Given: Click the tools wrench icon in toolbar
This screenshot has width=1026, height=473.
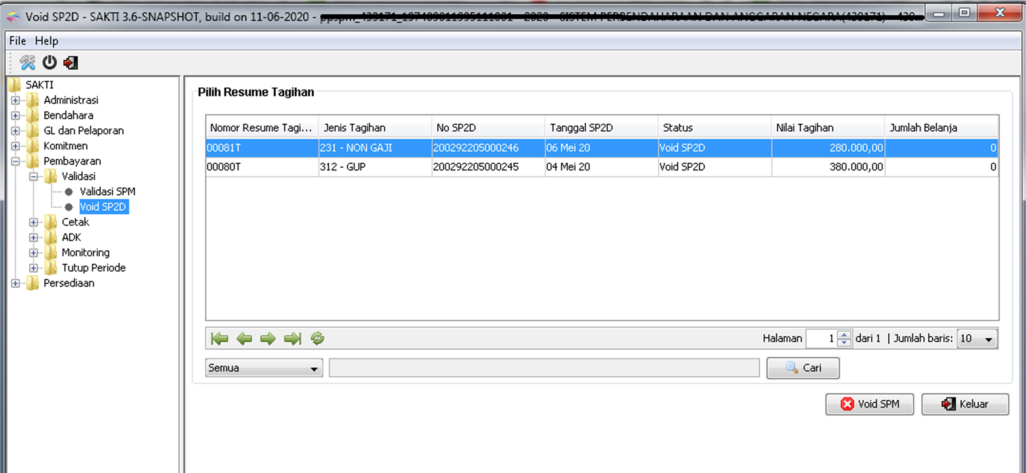Looking at the screenshot, I should coord(27,62).
